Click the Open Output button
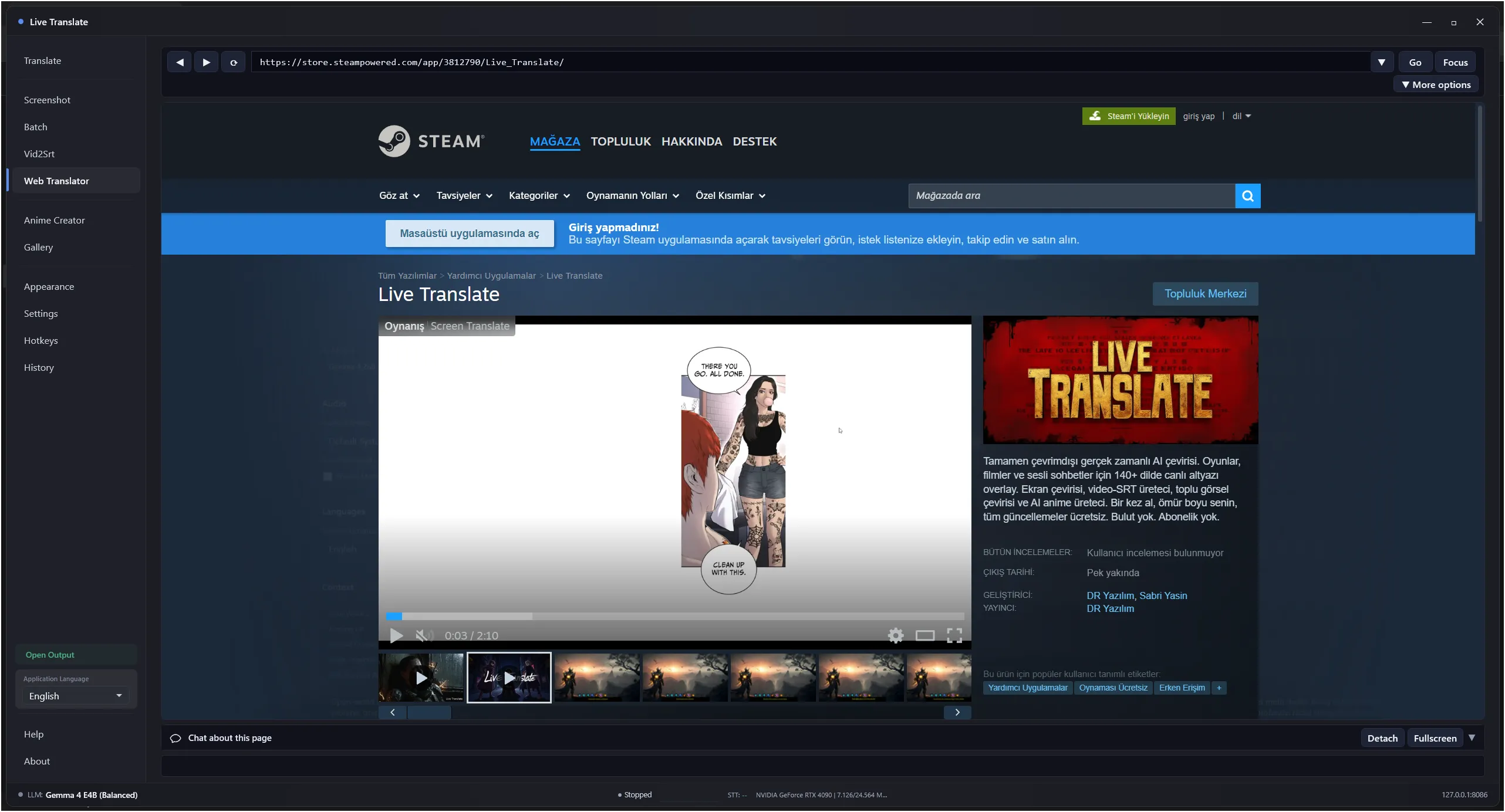Image resolution: width=1505 pixels, height=812 pixels. tap(76, 655)
